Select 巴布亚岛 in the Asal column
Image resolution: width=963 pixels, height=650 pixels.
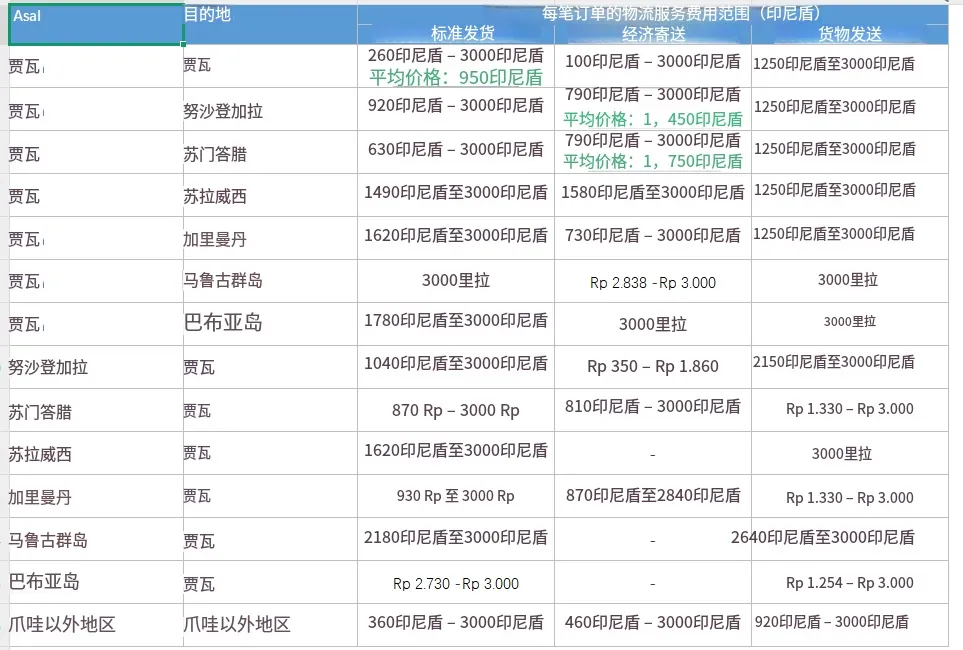pyautogui.click(x=44, y=581)
